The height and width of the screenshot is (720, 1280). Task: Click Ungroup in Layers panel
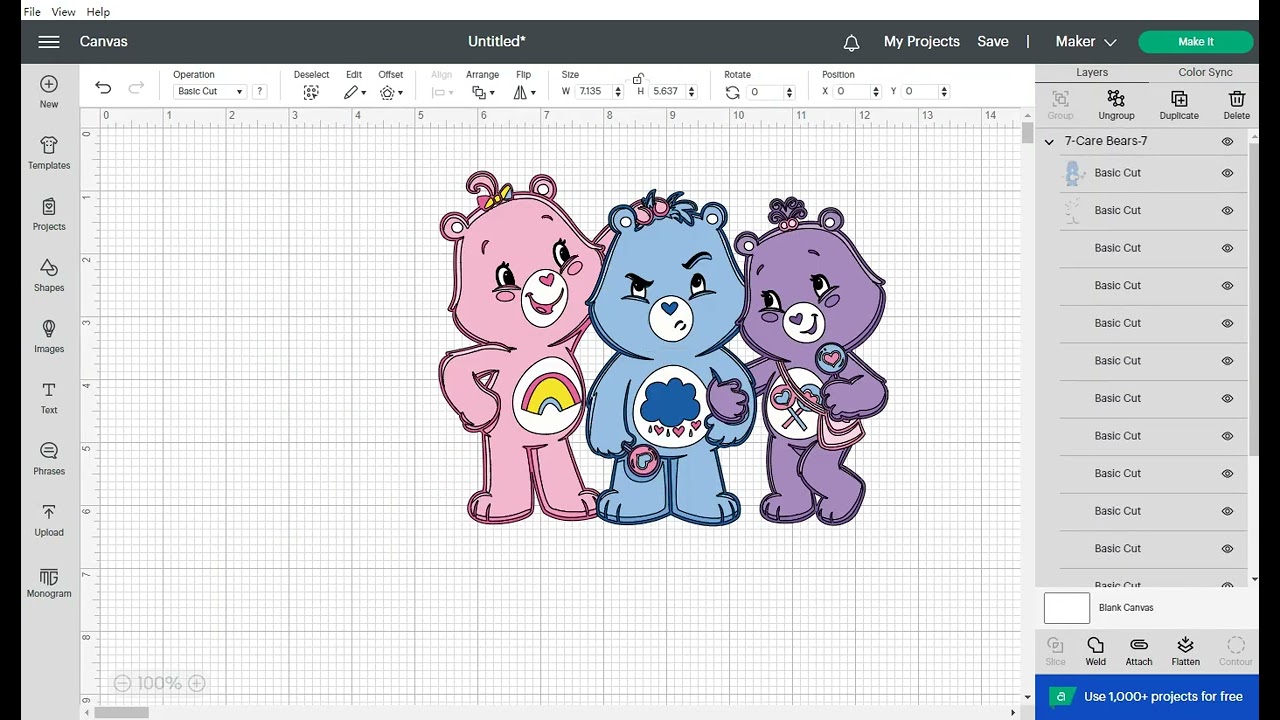pos(1116,105)
